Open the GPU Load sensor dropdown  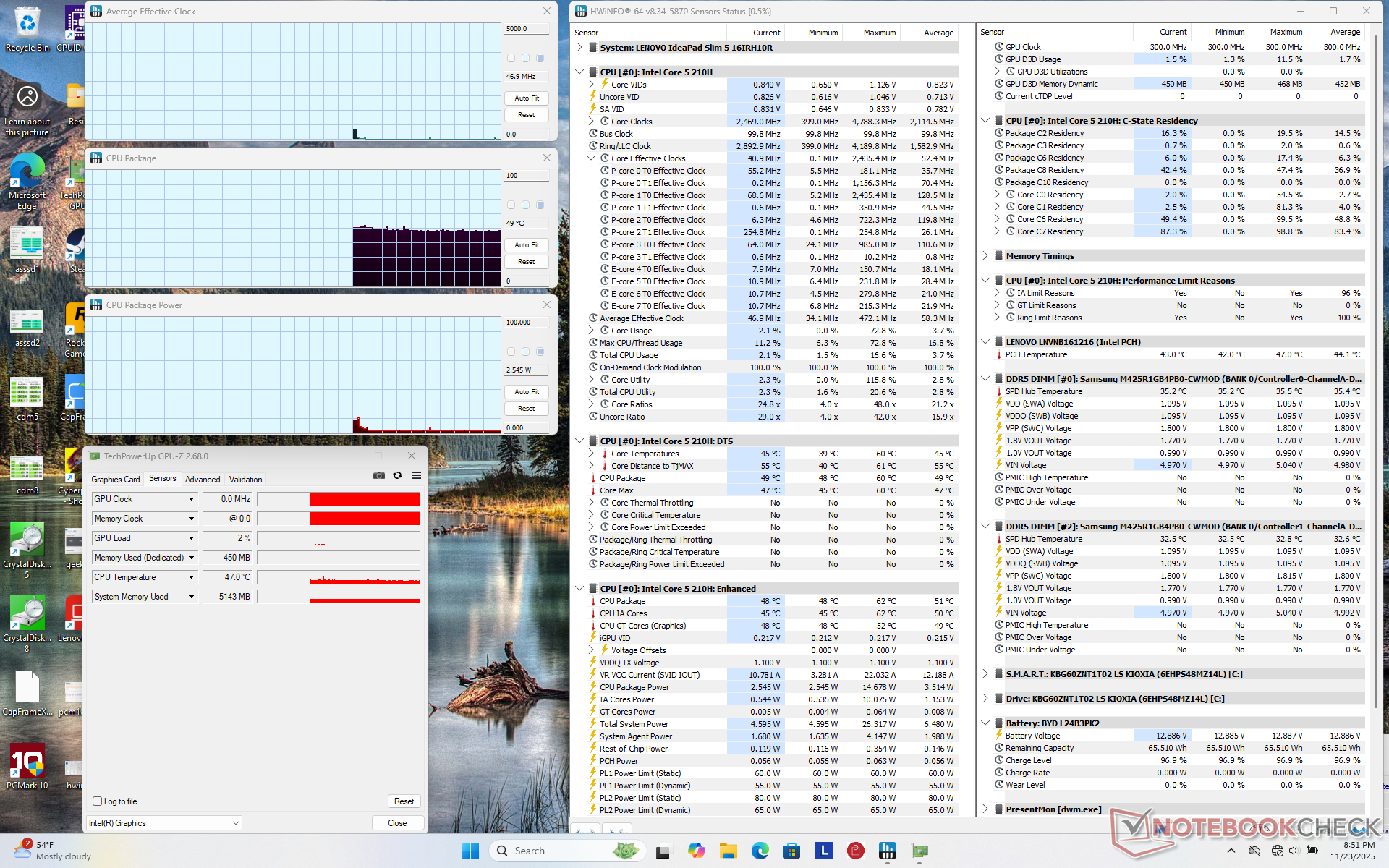191,538
